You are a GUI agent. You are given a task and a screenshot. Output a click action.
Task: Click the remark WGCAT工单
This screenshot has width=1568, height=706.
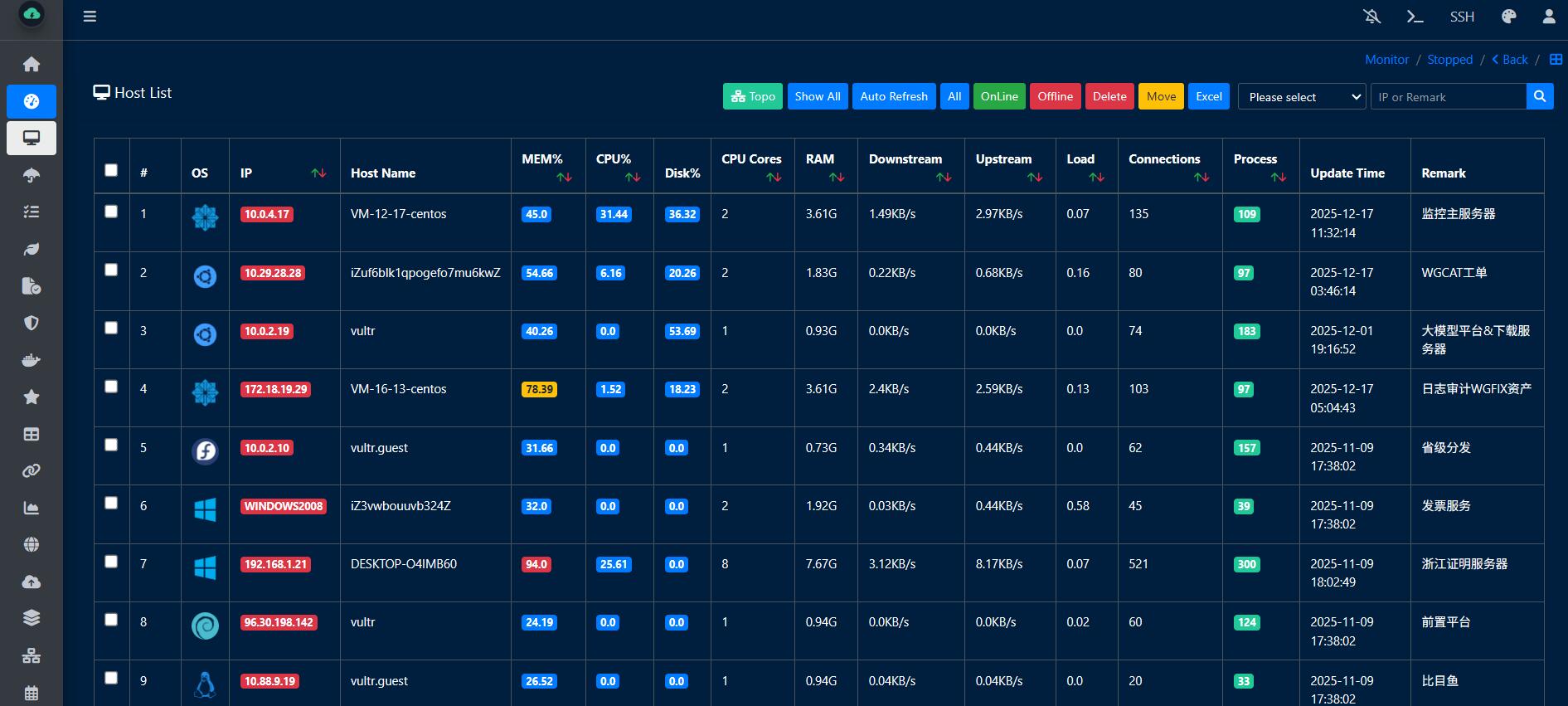1454,273
